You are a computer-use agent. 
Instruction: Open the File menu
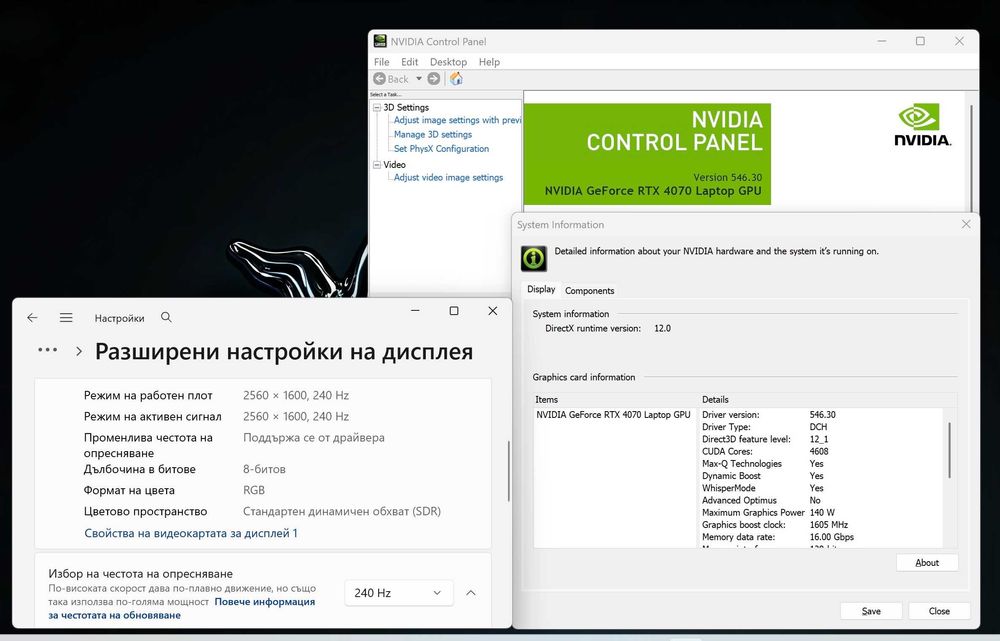point(381,62)
